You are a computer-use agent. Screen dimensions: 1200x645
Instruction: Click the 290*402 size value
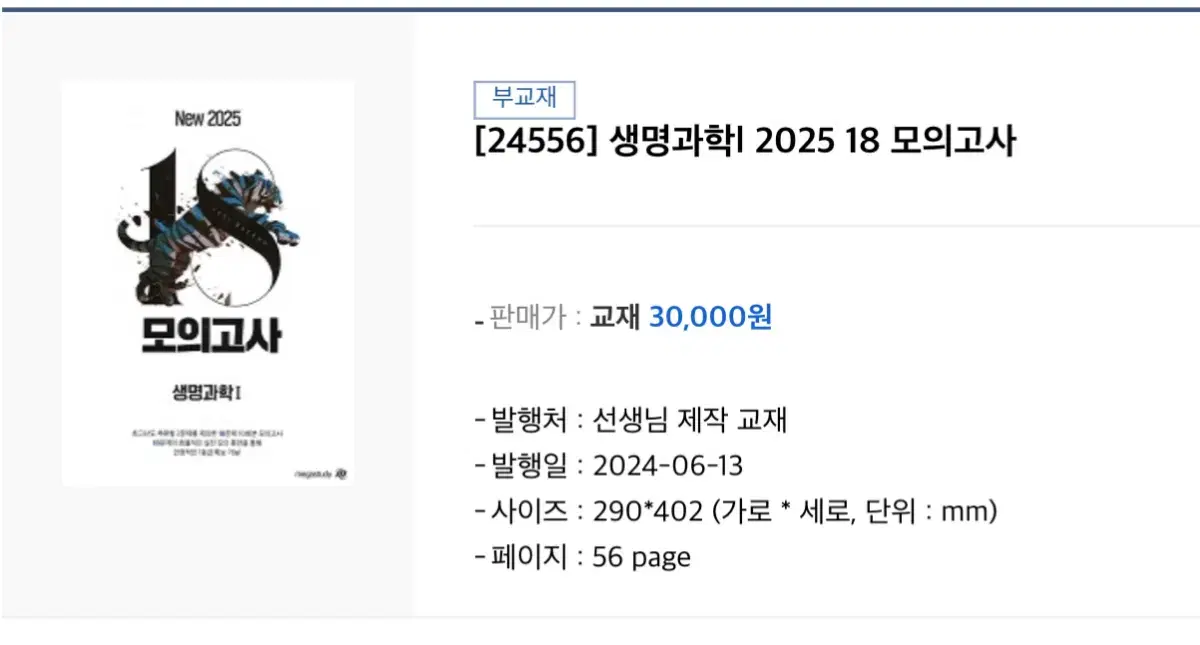coord(648,512)
